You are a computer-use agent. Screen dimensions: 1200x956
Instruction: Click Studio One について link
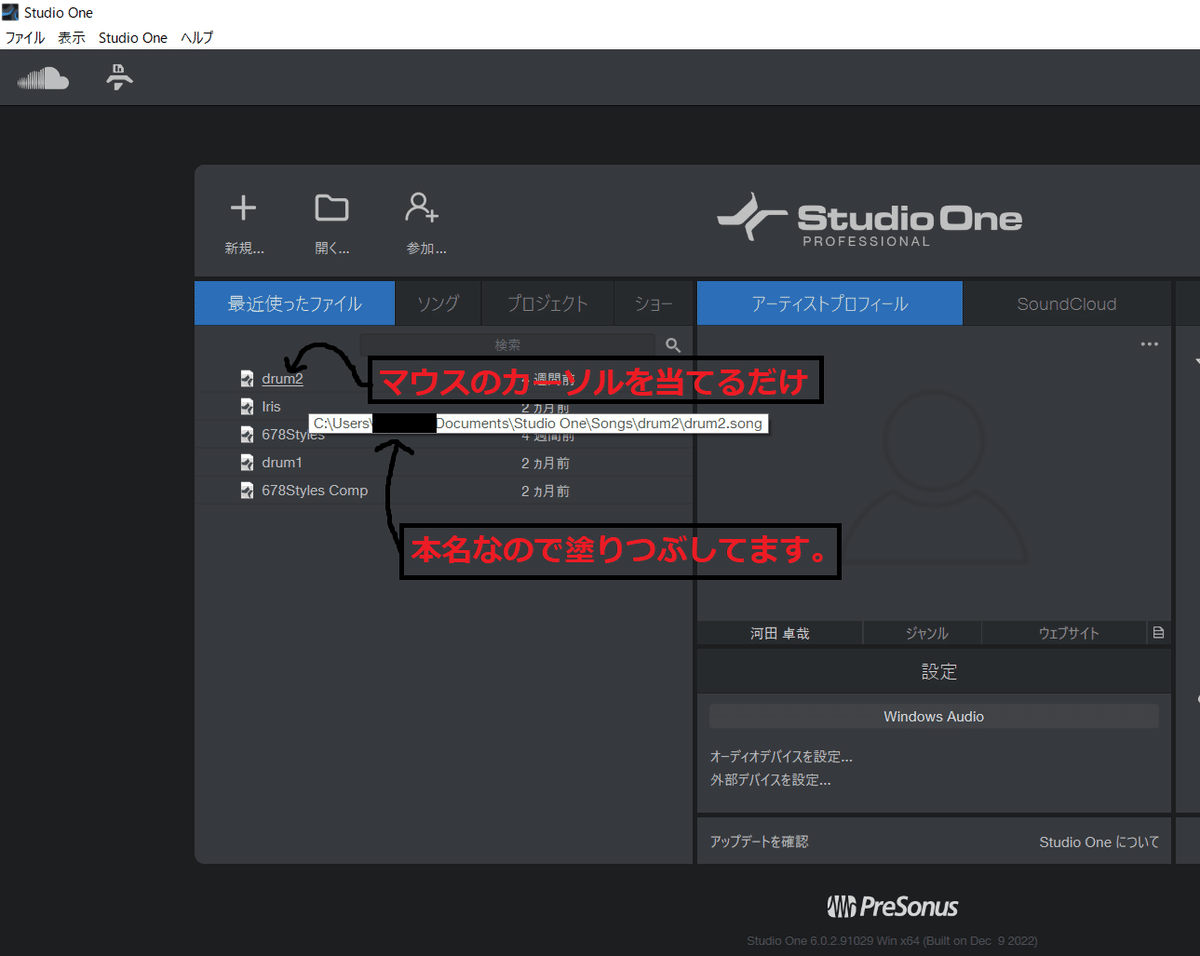click(x=1099, y=842)
